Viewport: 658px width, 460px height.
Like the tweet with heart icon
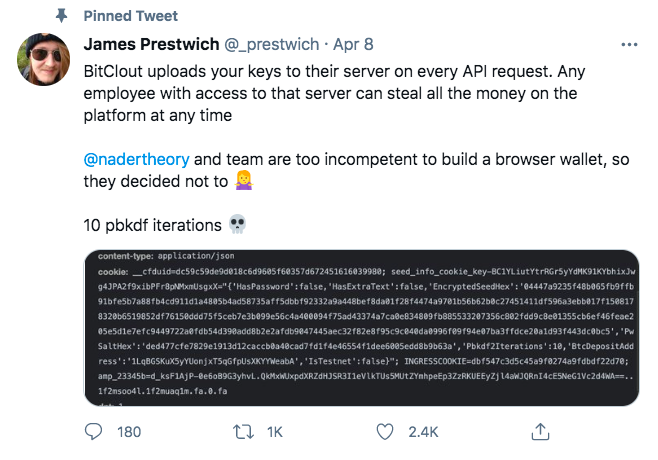tap(385, 431)
